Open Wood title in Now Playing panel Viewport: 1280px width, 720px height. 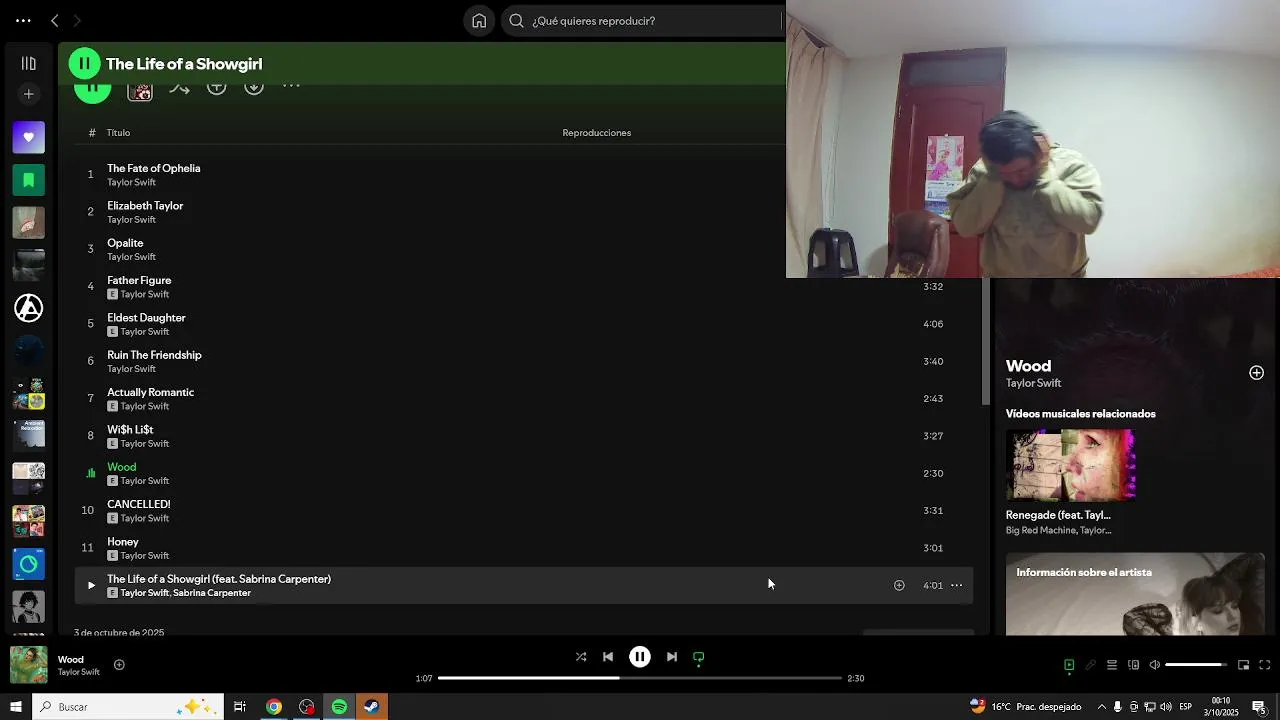[1028, 366]
